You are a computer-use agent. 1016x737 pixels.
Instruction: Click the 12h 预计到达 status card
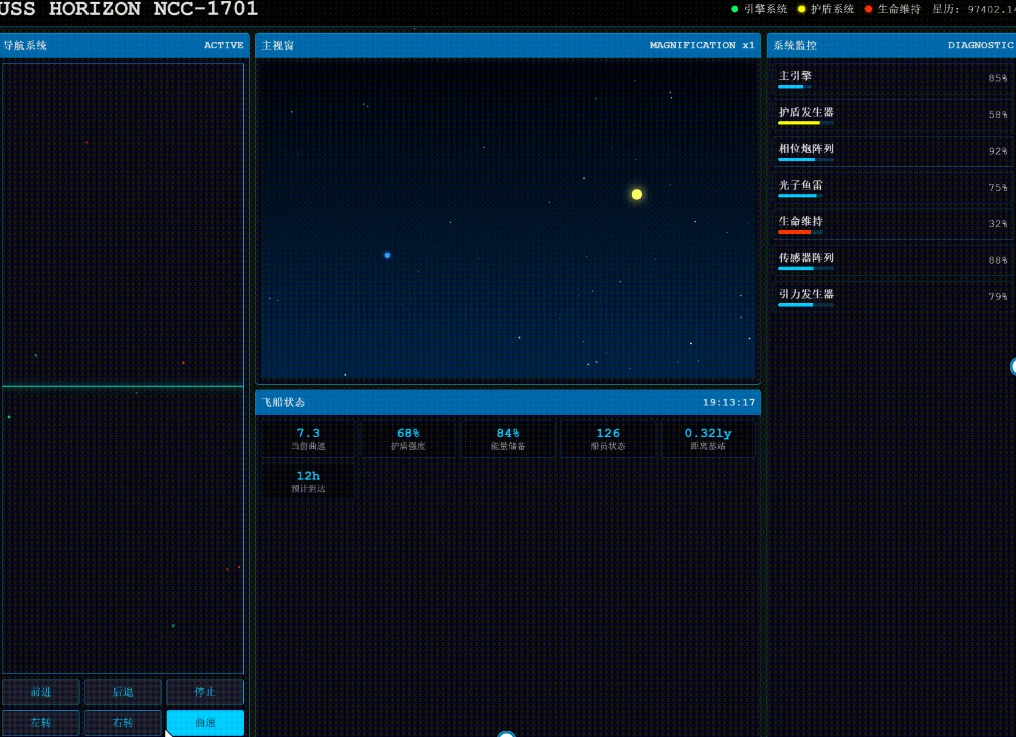[x=308, y=481]
